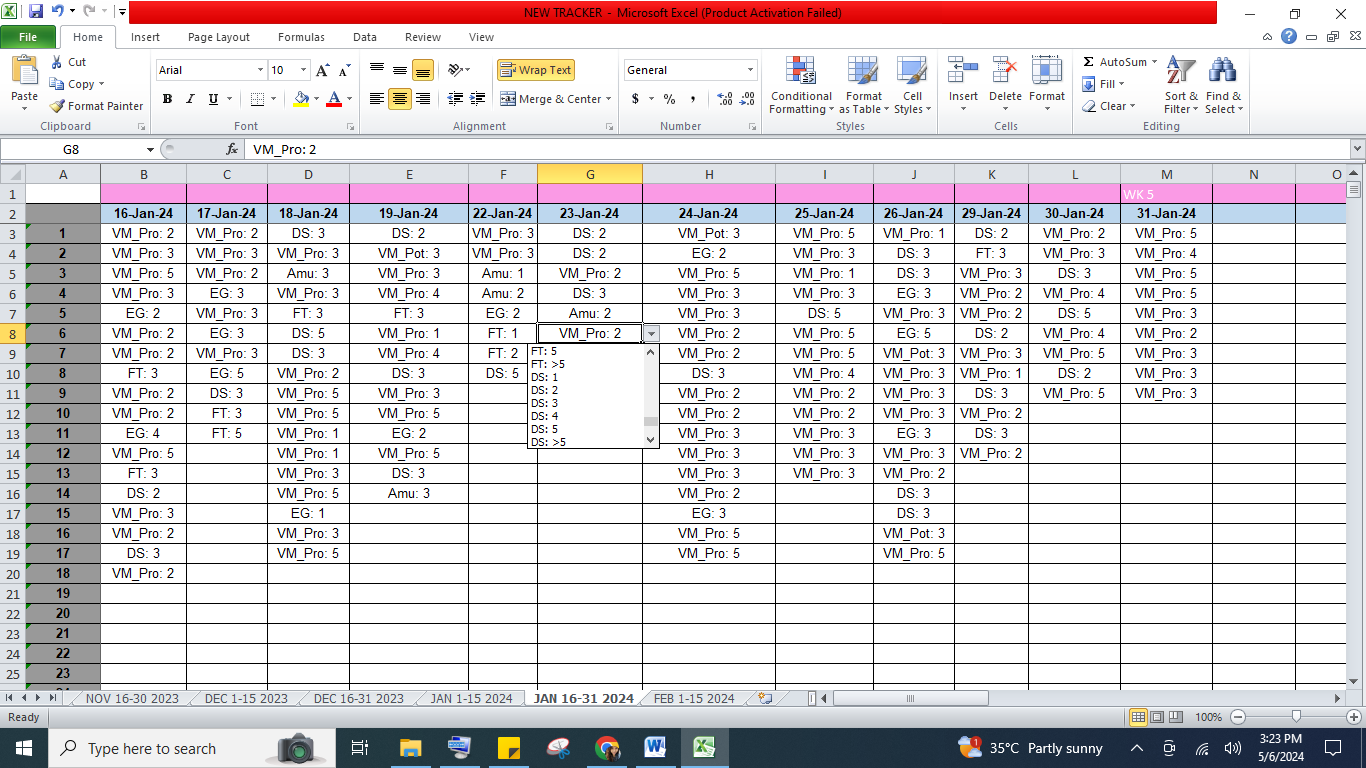Expand the Merge & Center dropdown arrow
Image resolution: width=1366 pixels, height=768 pixels.
coord(608,99)
